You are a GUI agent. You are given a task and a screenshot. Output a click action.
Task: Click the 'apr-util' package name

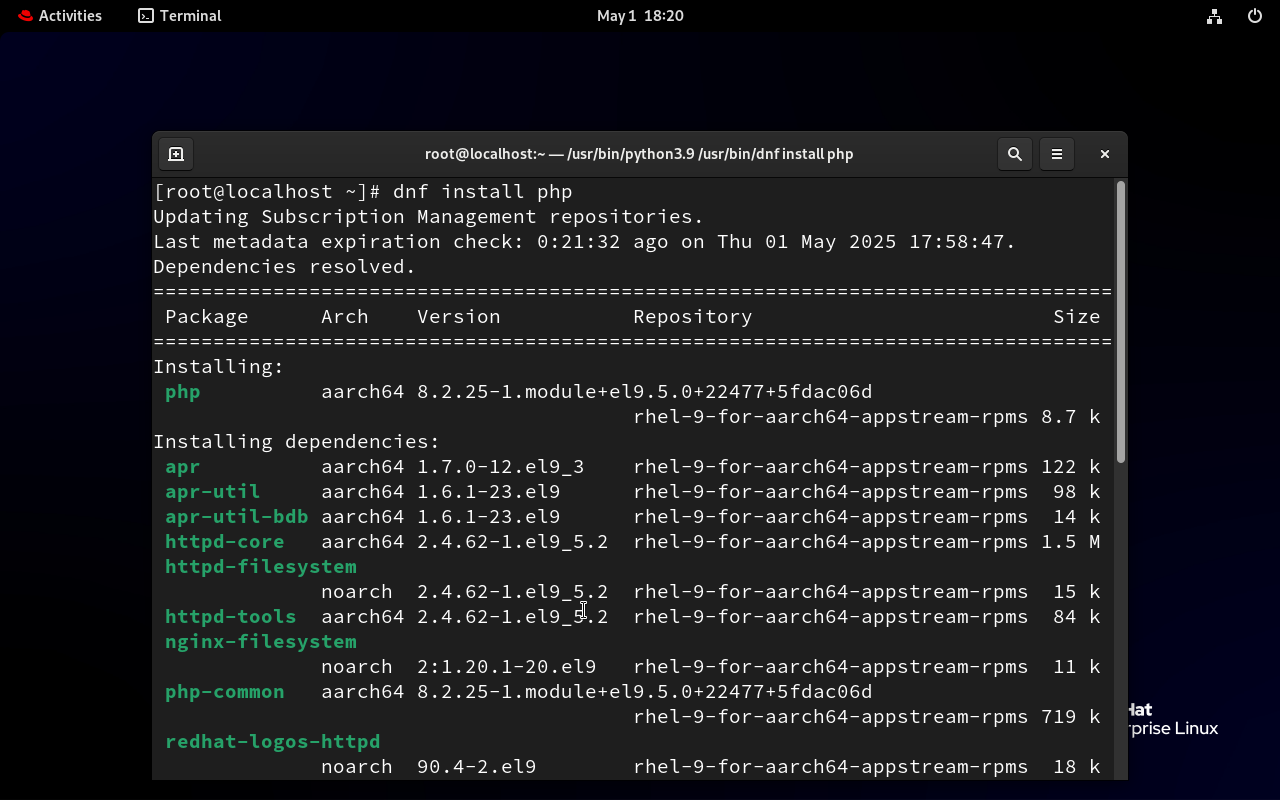[x=213, y=492]
